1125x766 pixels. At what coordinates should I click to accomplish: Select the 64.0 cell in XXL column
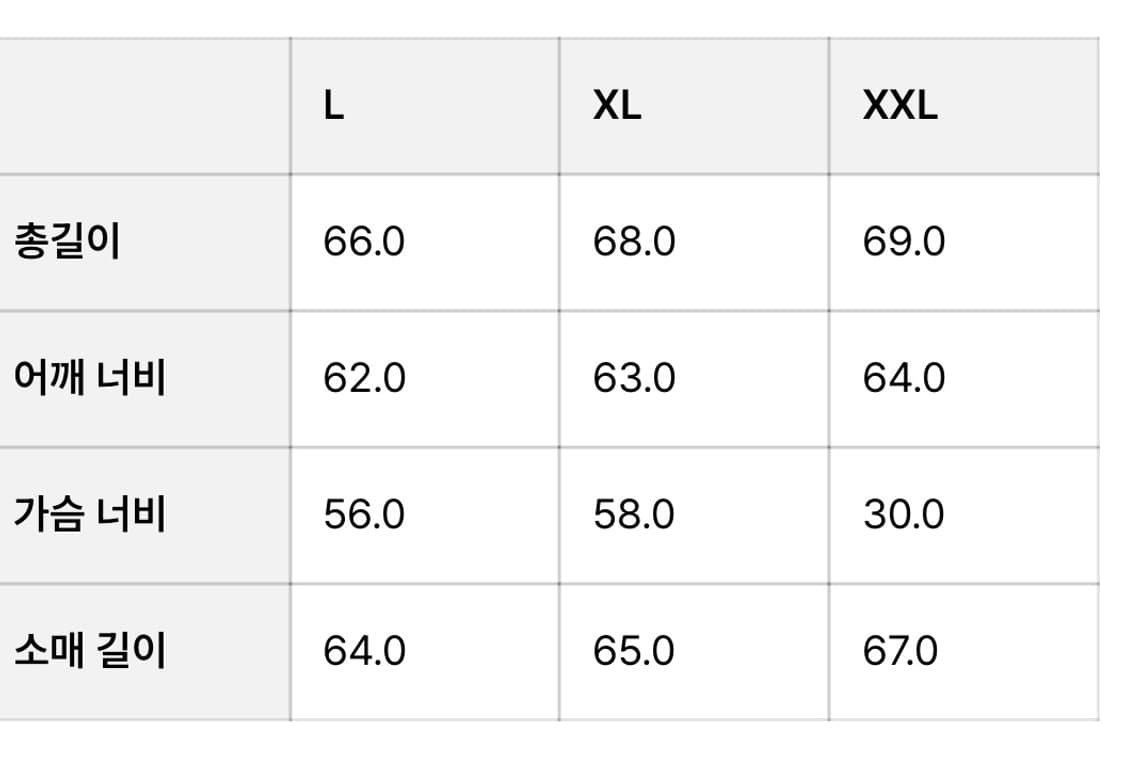point(904,378)
